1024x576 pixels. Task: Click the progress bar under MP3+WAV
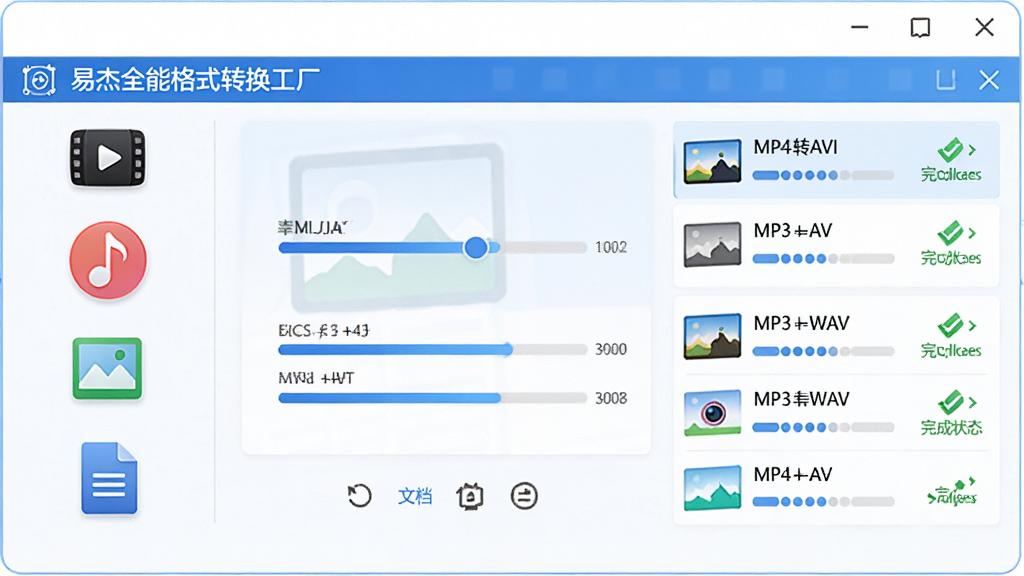click(x=823, y=351)
